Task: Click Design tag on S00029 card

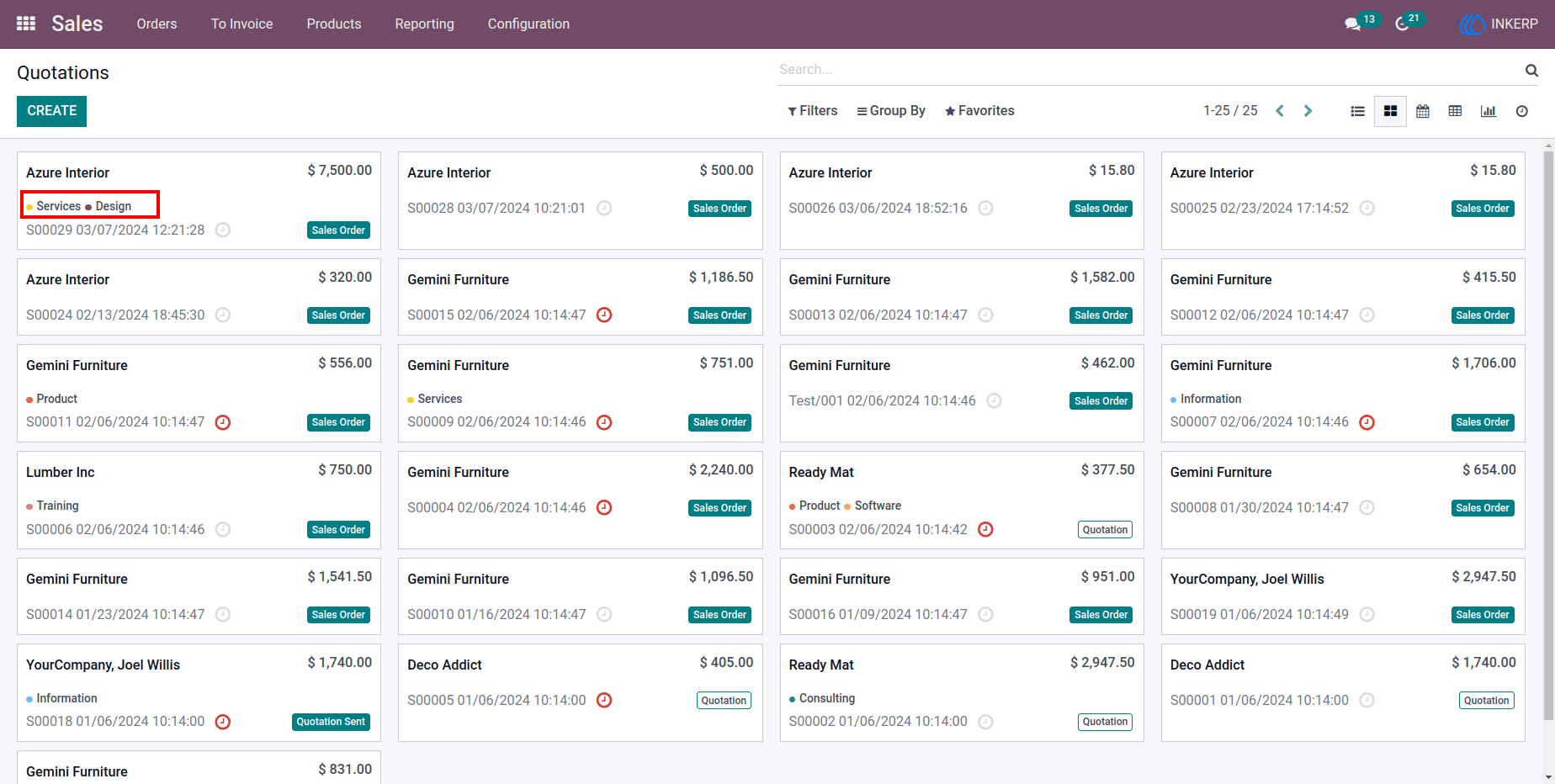Action: click(x=109, y=206)
